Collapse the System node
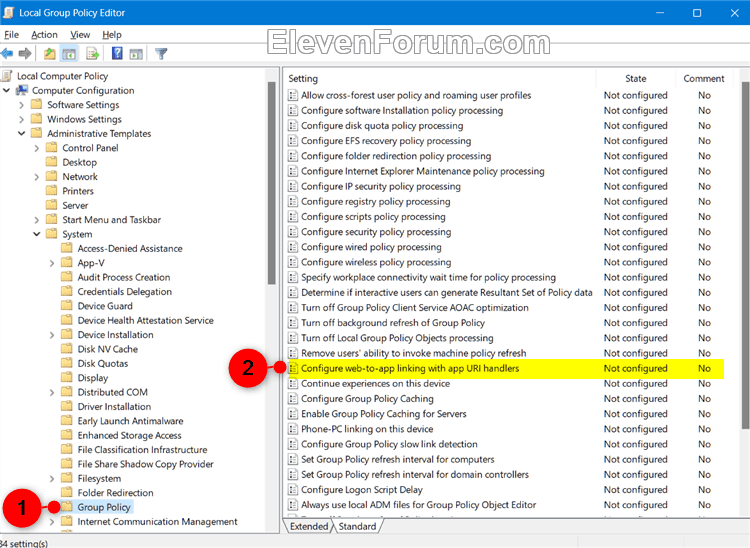This screenshot has width=750, height=548. tap(37, 234)
